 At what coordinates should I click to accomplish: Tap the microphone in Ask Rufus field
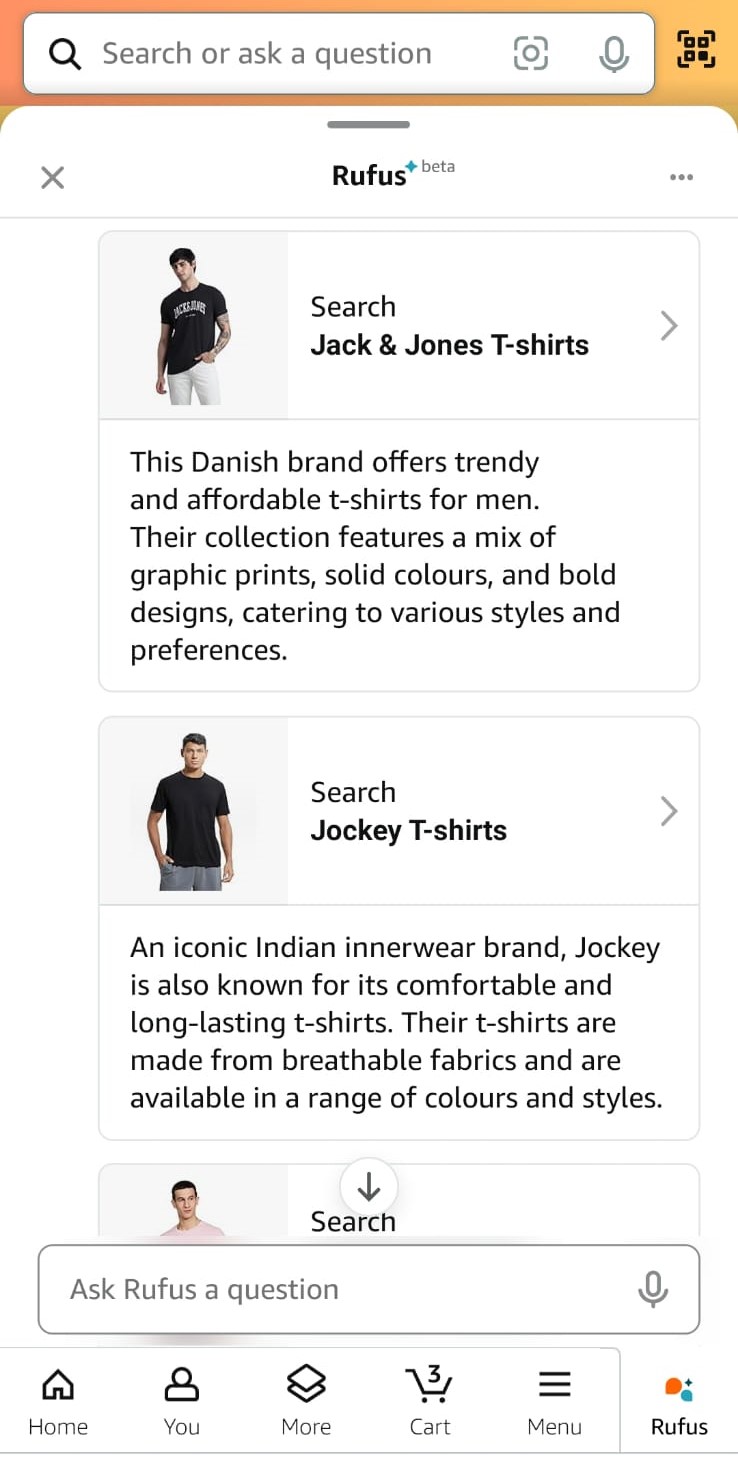[x=653, y=1289]
